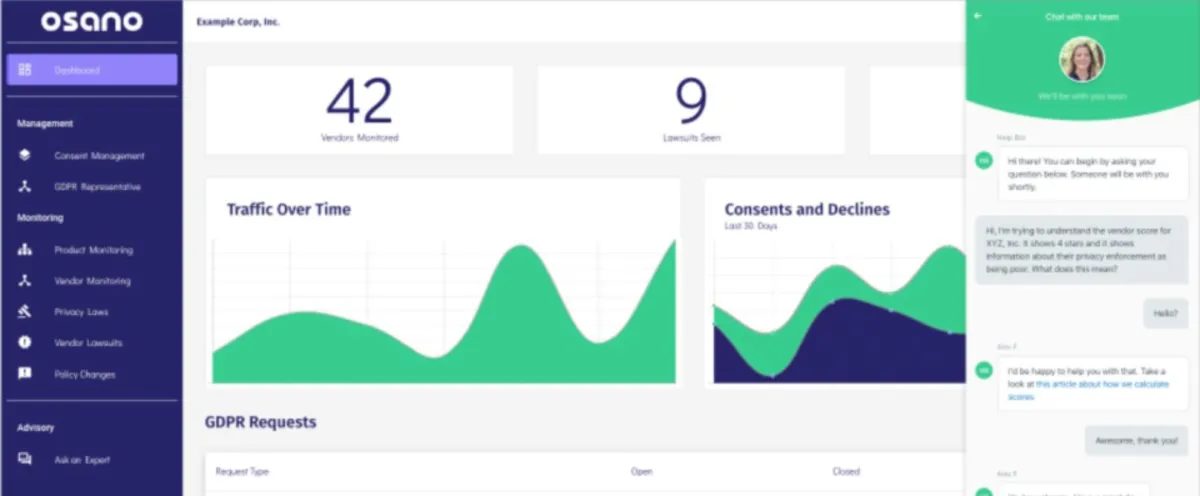The image size is (1200, 496).
Task: Click the chat agent profile photo
Action: pyautogui.click(x=1082, y=59)
